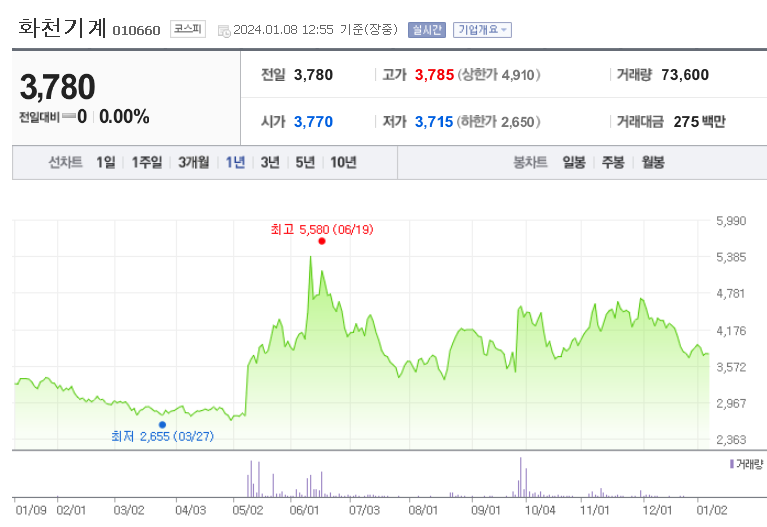This screenshot has height=527, width=767.
Task: Click the stock code 010660
Action: coord(136,31)
